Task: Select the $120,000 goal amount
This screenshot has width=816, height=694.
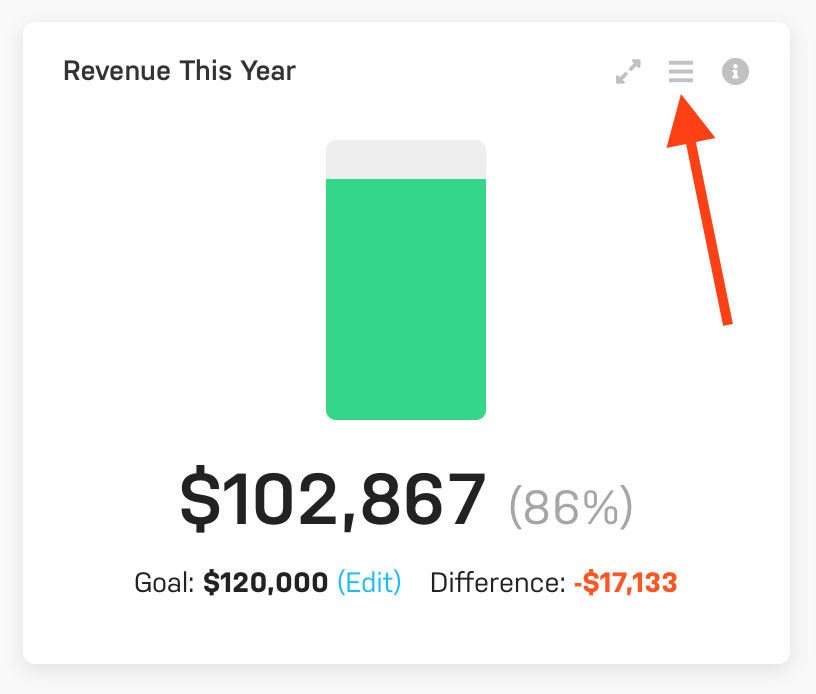Action: coord(265,582)
